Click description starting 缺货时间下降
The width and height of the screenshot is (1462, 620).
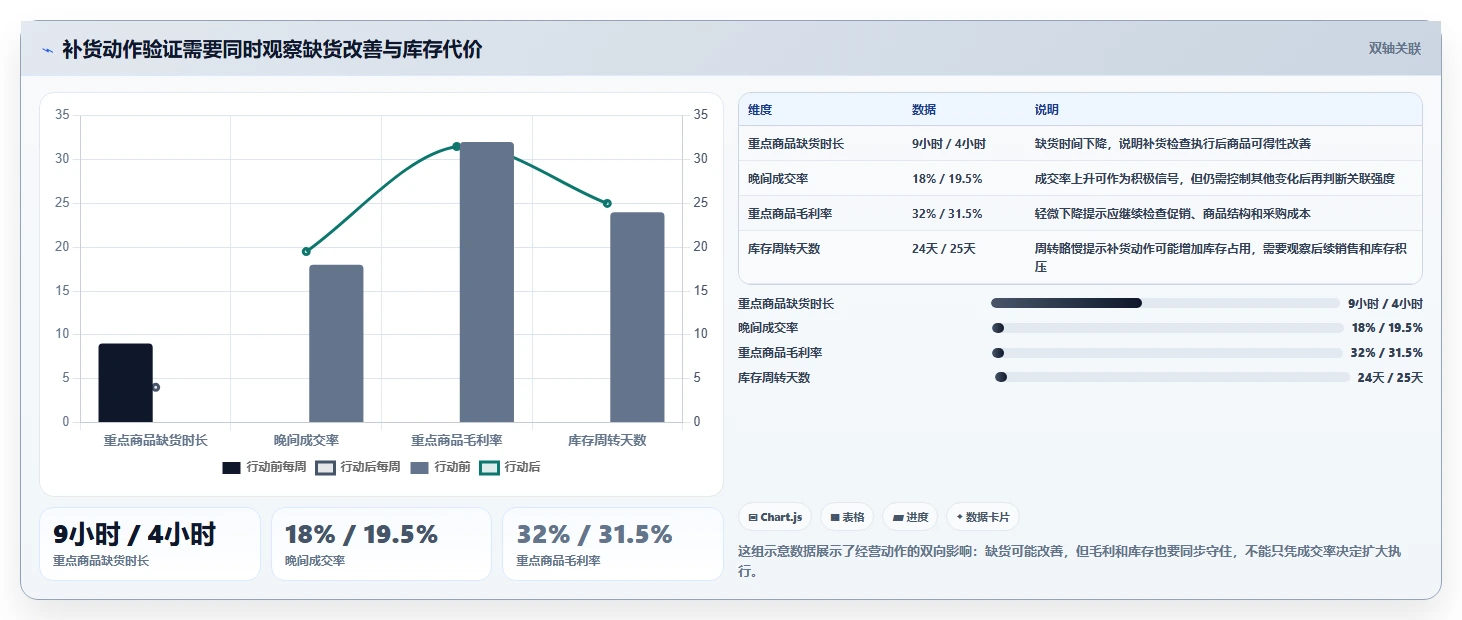tap(1173, 144)
